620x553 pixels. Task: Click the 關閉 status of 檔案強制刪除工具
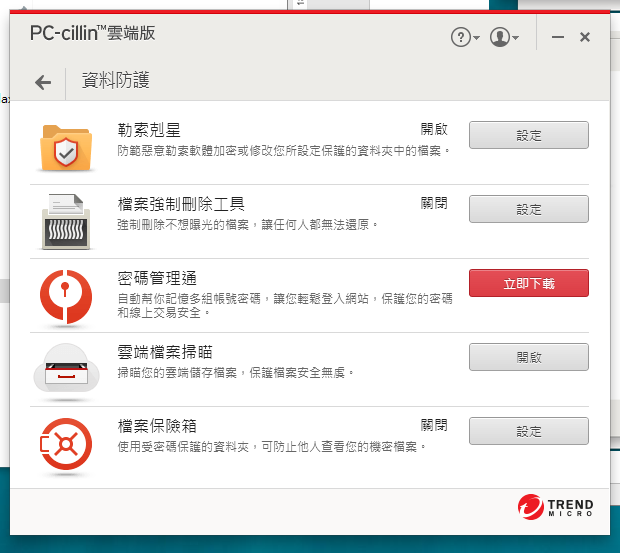434,203
